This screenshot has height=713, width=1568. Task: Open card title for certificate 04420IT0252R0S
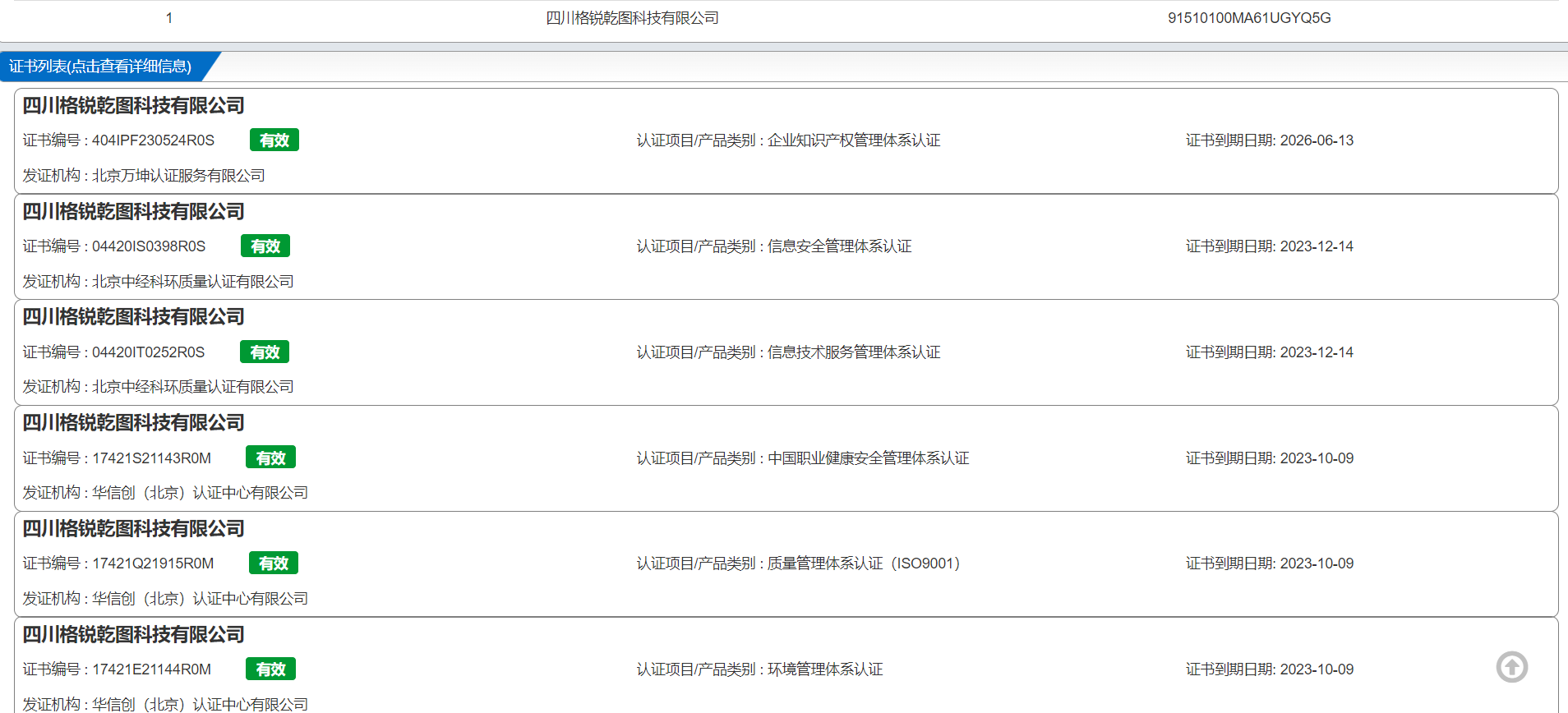click(133, 317)
